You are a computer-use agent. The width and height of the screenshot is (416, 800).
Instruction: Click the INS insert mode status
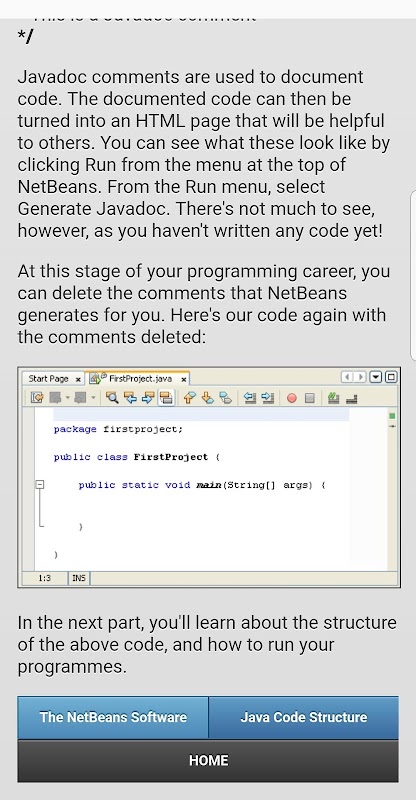79,578
